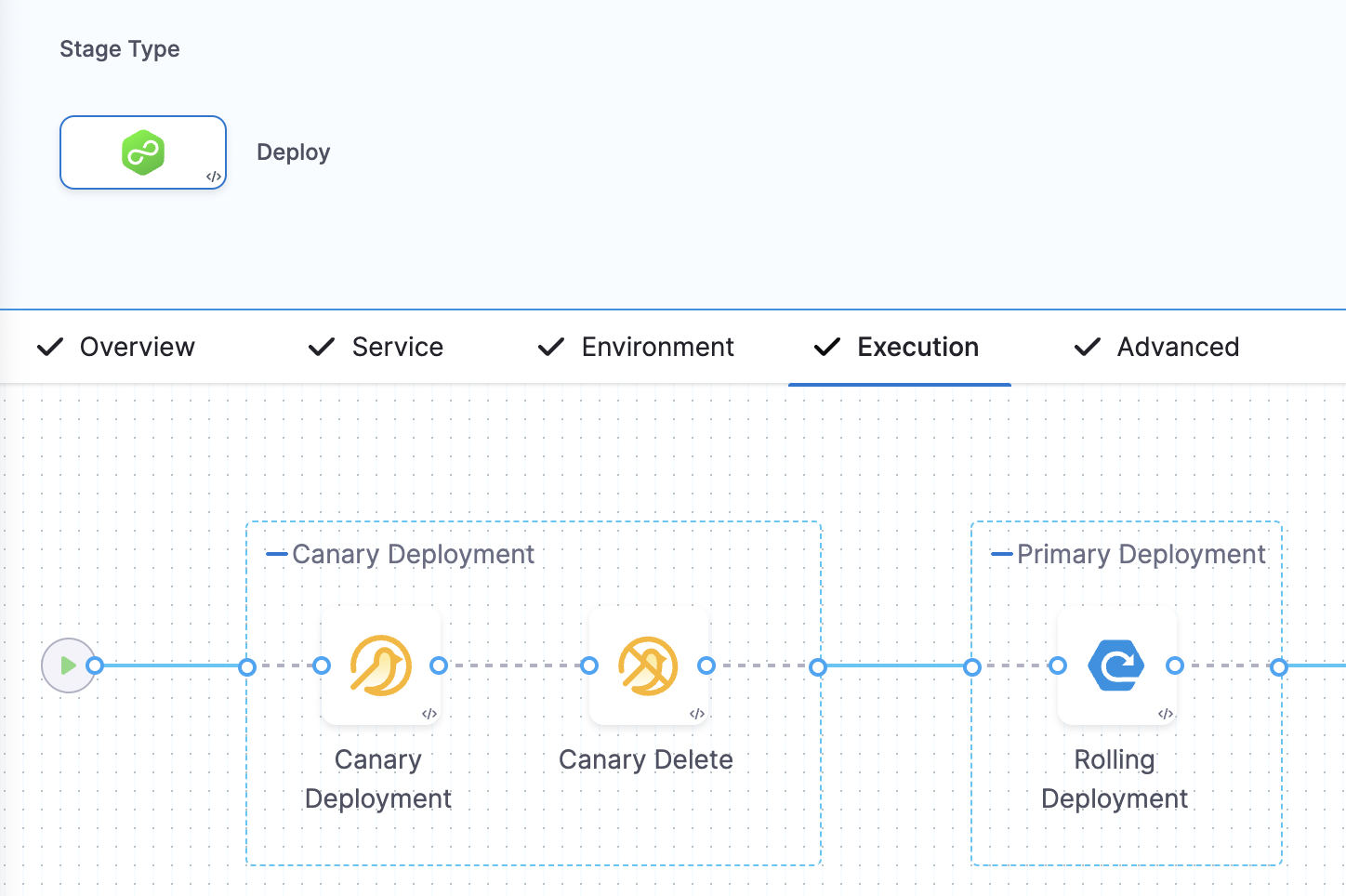Select the Canary Delete step icon

(649, 665)
